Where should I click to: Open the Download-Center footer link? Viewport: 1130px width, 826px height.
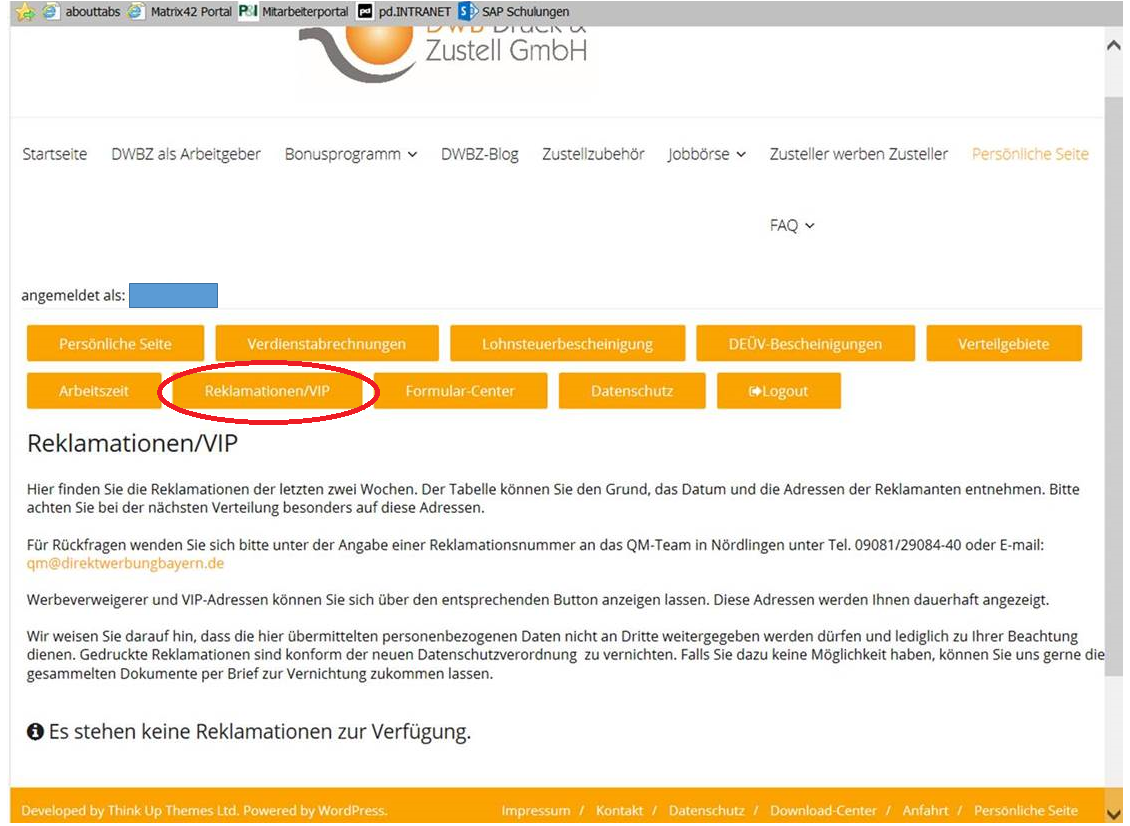[823, 810]
